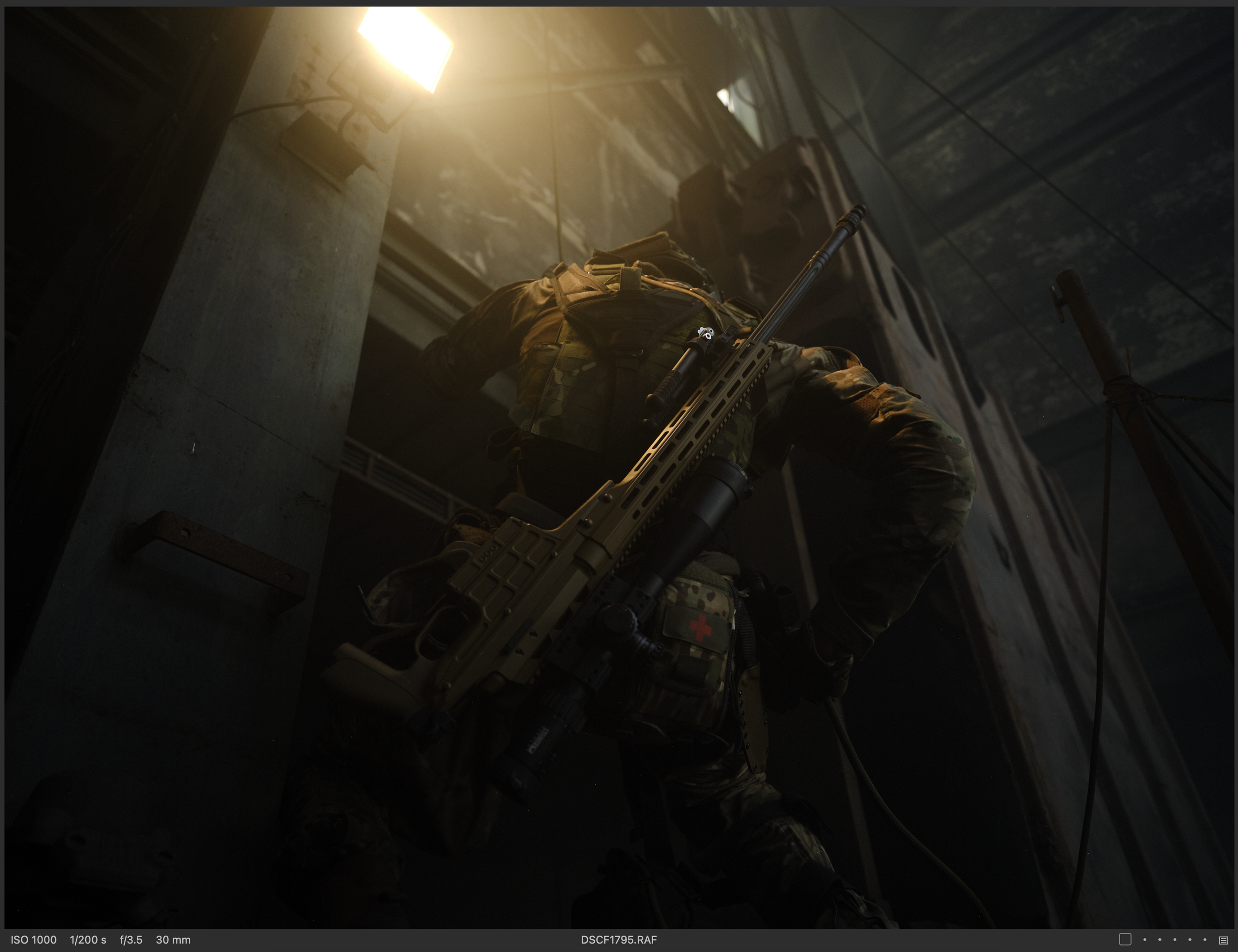Set rating to five stars dot

tap(1205, 940)
